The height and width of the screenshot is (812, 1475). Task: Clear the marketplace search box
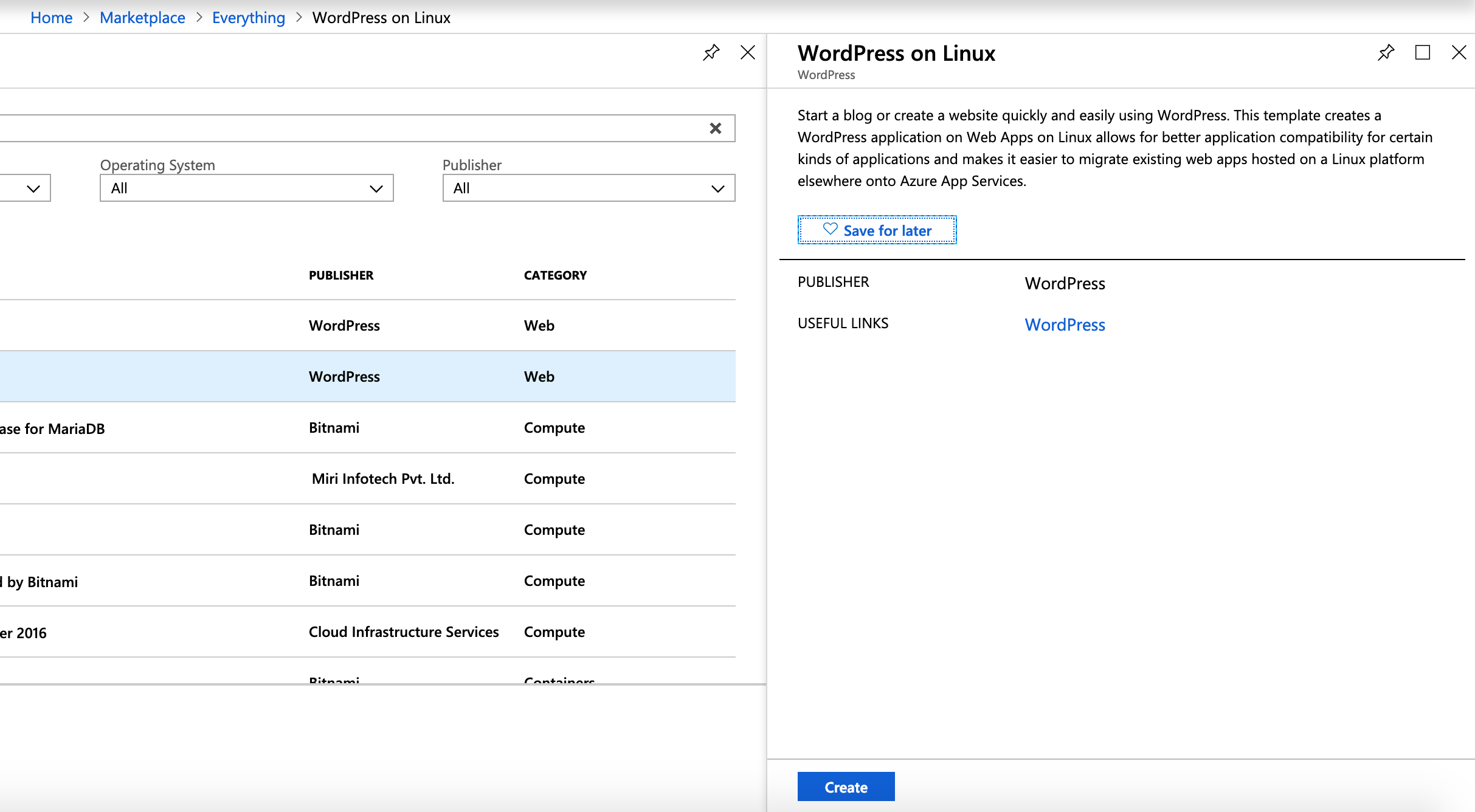(716, 128)
